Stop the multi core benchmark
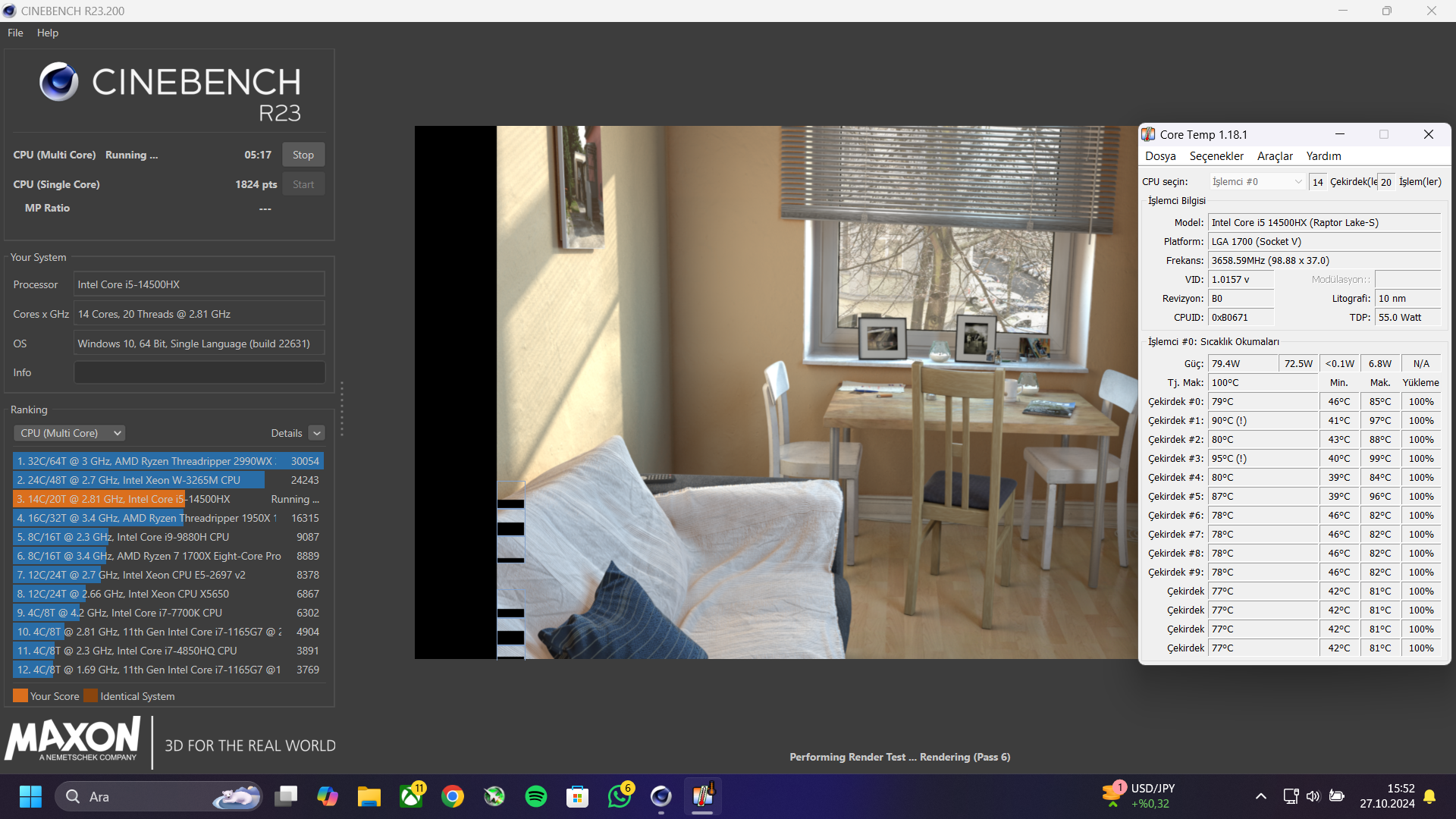1456x819 pixels. click(x=303, y=155)
